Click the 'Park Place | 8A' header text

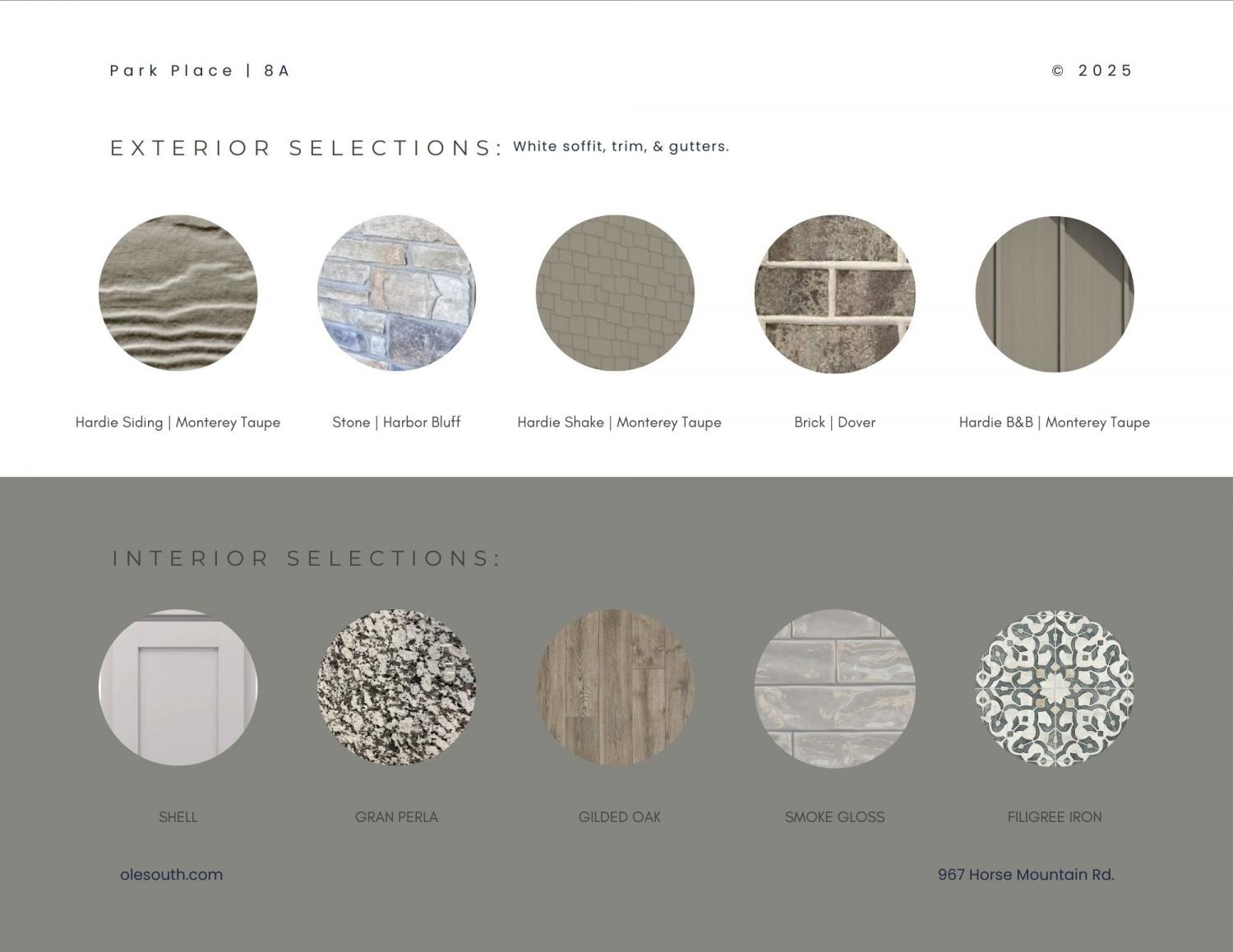pos(200,71)
